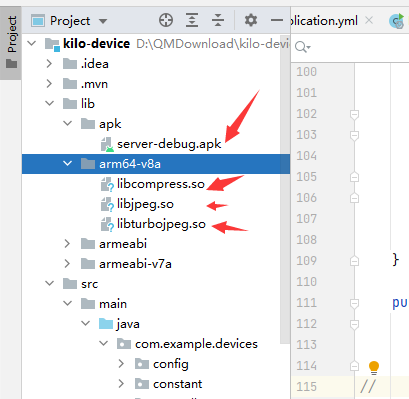
Task: Toggle code fold marker at line 106
Action: click(354, 198)
